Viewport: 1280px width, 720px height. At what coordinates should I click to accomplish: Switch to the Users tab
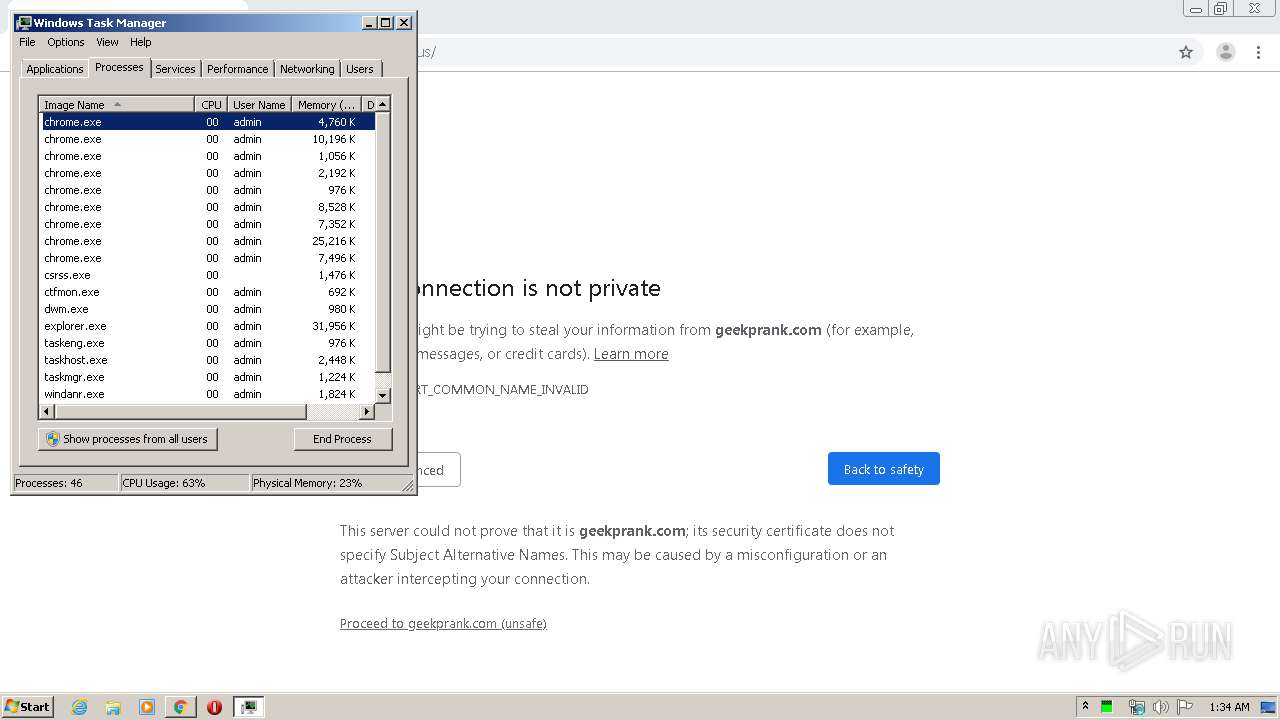tap(360, 69)
